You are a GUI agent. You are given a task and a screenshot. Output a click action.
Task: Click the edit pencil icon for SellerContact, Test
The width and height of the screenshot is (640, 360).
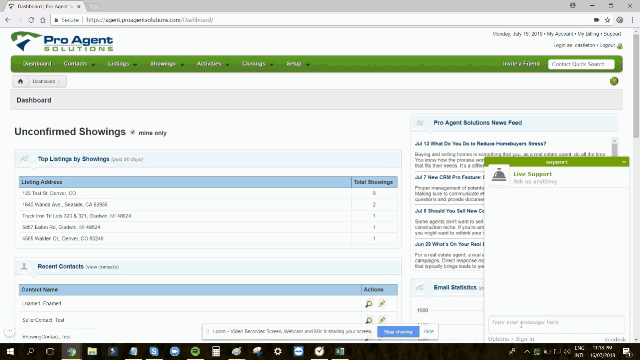coord(382,320)
